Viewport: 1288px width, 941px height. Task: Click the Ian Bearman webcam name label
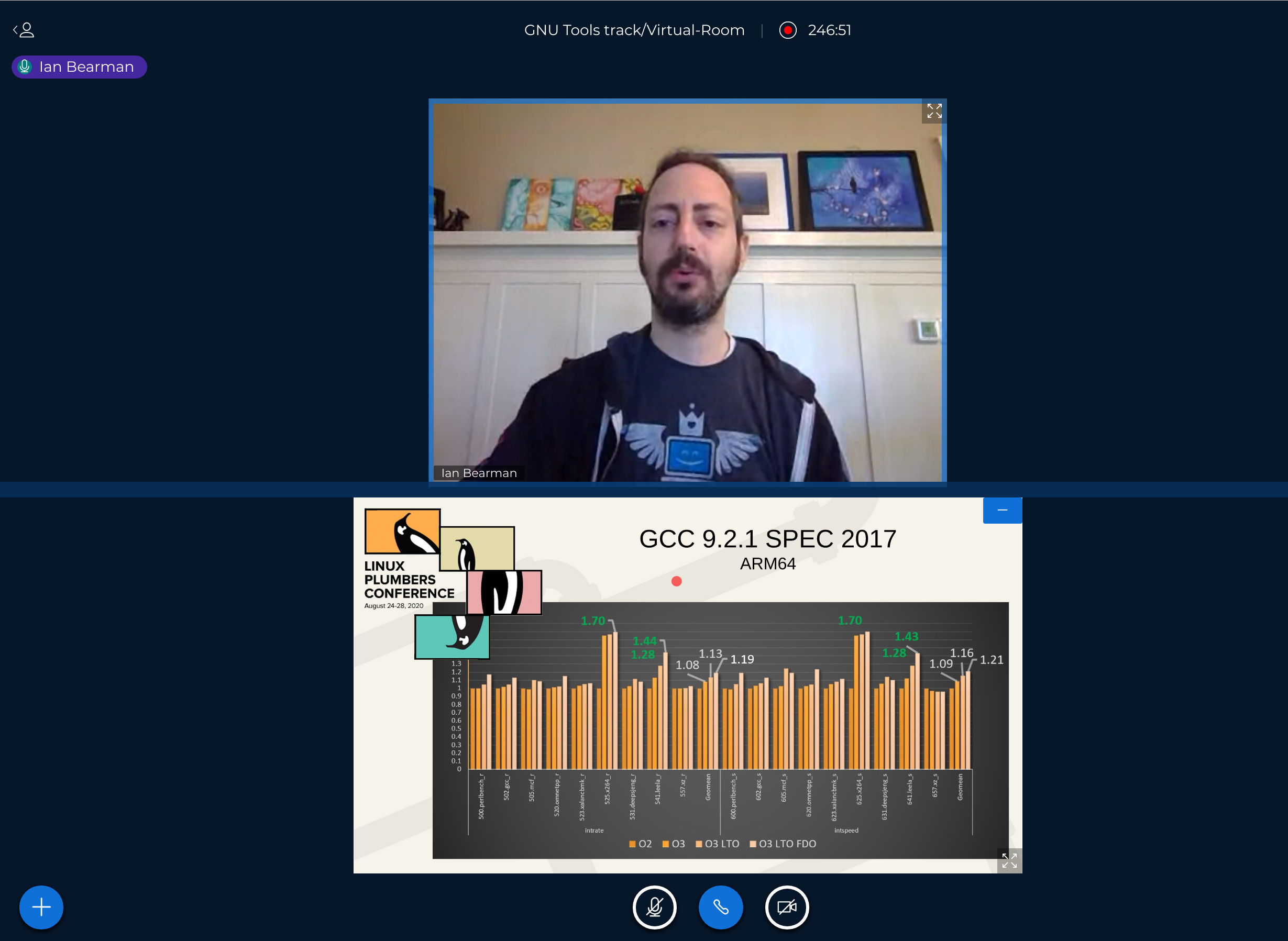pyautogui.click(x=479, y=473)
